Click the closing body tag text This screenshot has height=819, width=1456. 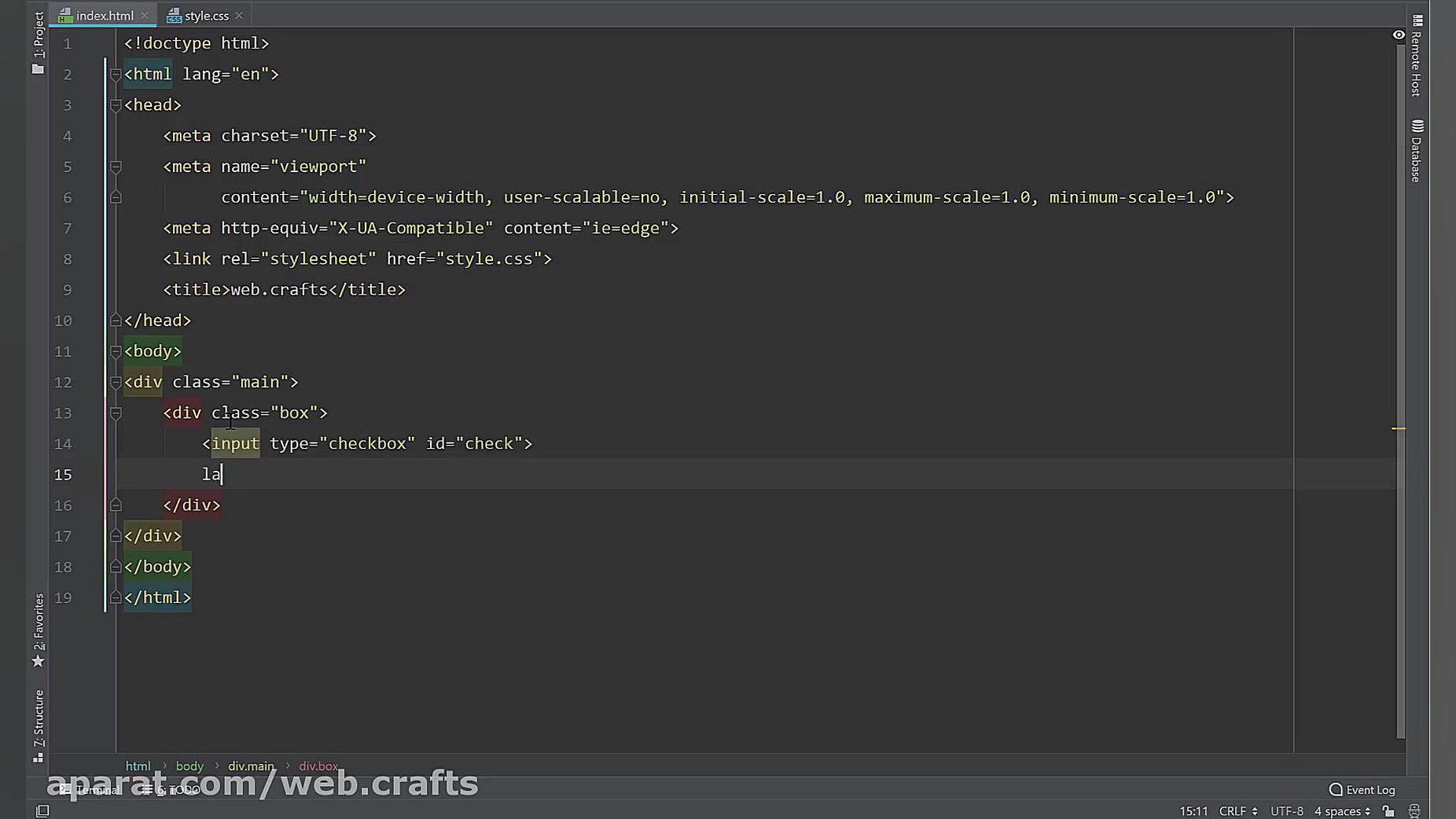tap(157, 567)
